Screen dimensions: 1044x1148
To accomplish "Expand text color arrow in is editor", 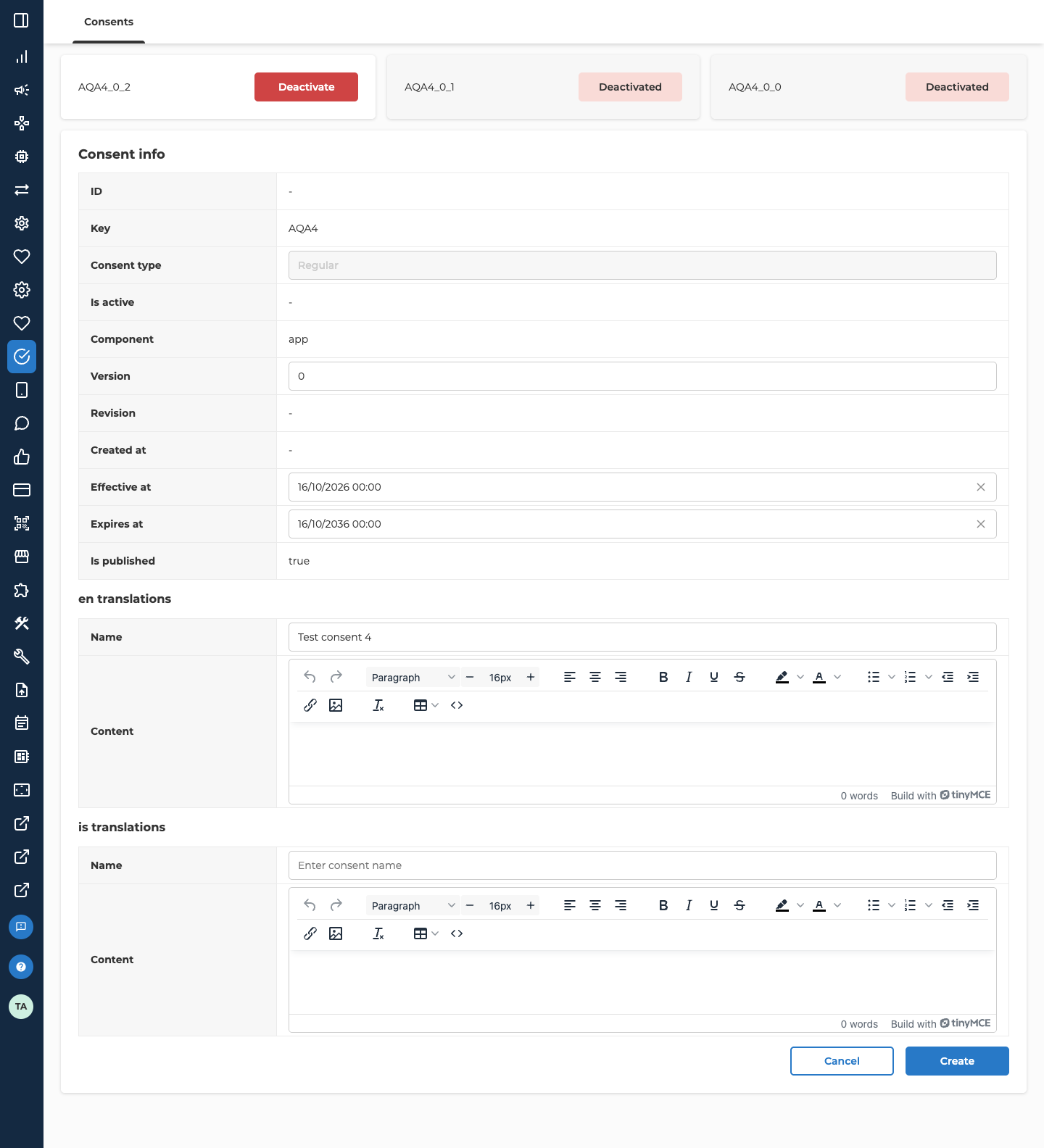I will [837, 905].
